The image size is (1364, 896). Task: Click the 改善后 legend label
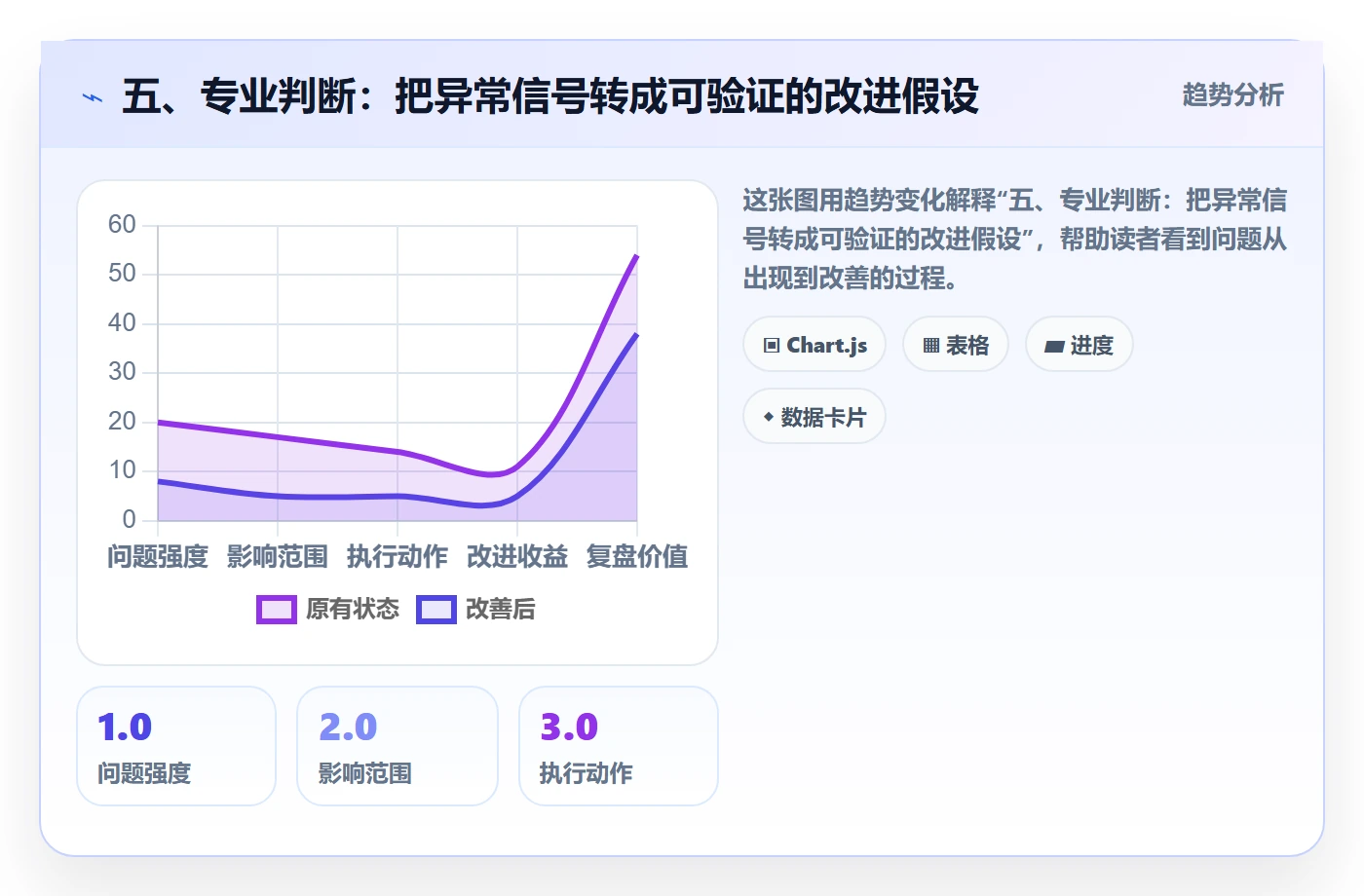[x=501, y=609]
